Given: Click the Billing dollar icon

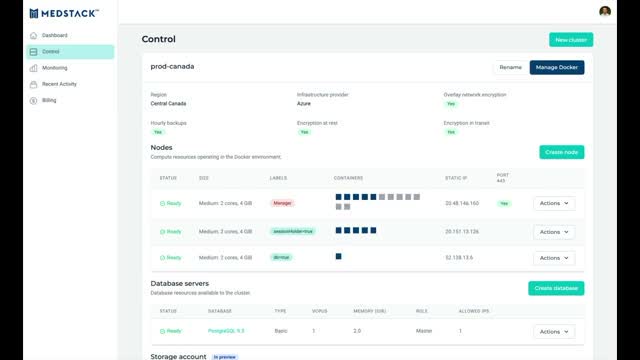Looking at the screenshot, I should 33,100.
